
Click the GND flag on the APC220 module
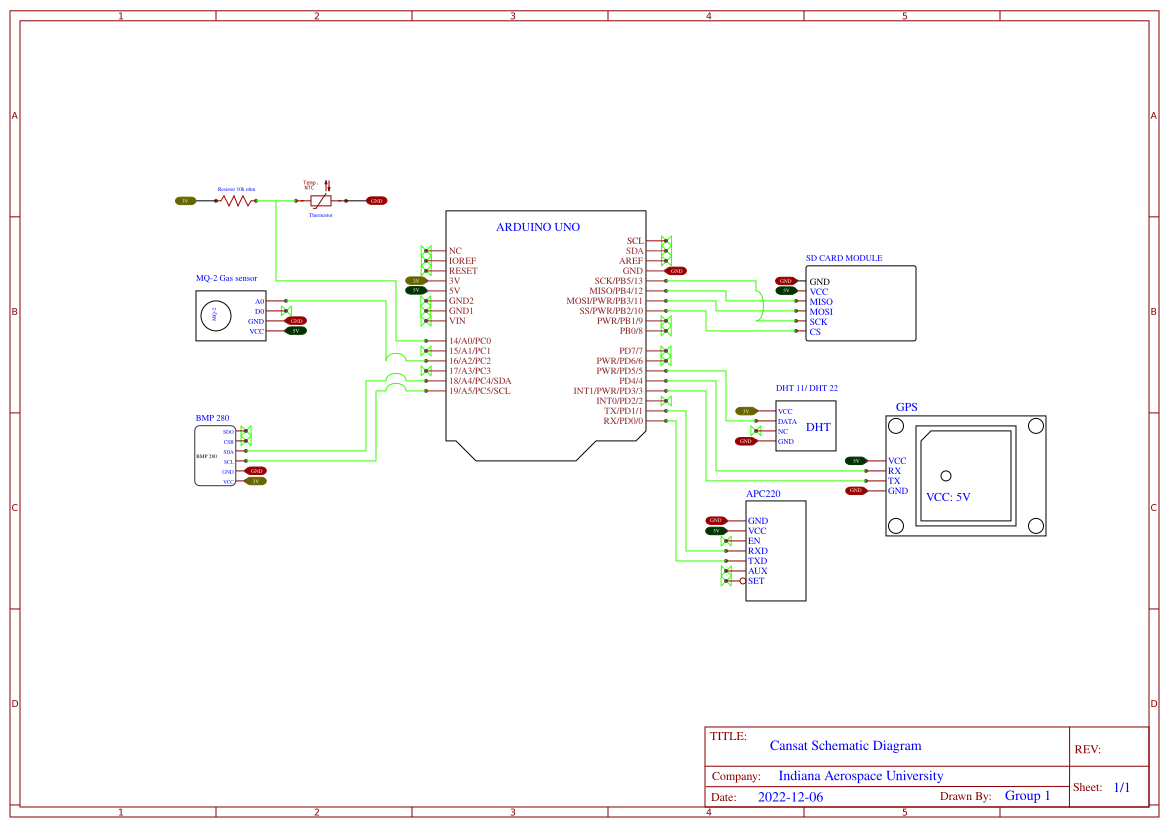(x=716, y=521)
